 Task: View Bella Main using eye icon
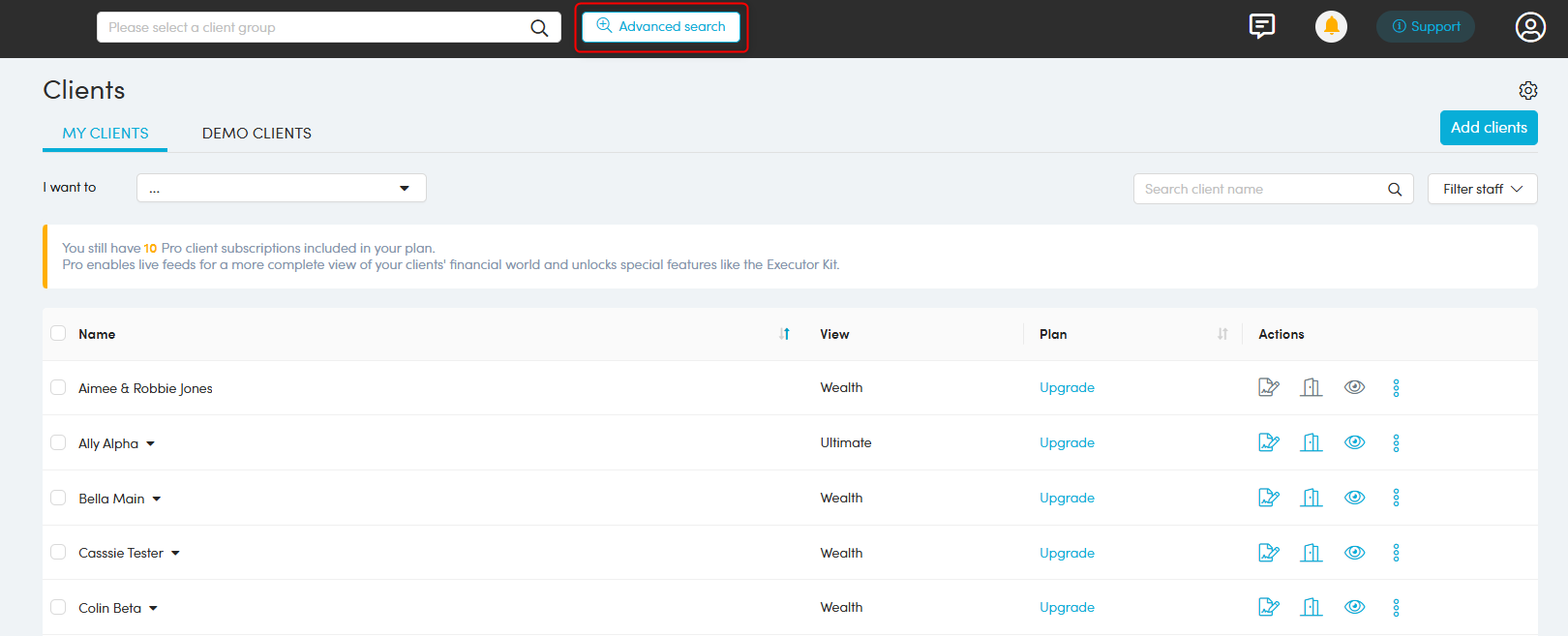(1354, 498)
